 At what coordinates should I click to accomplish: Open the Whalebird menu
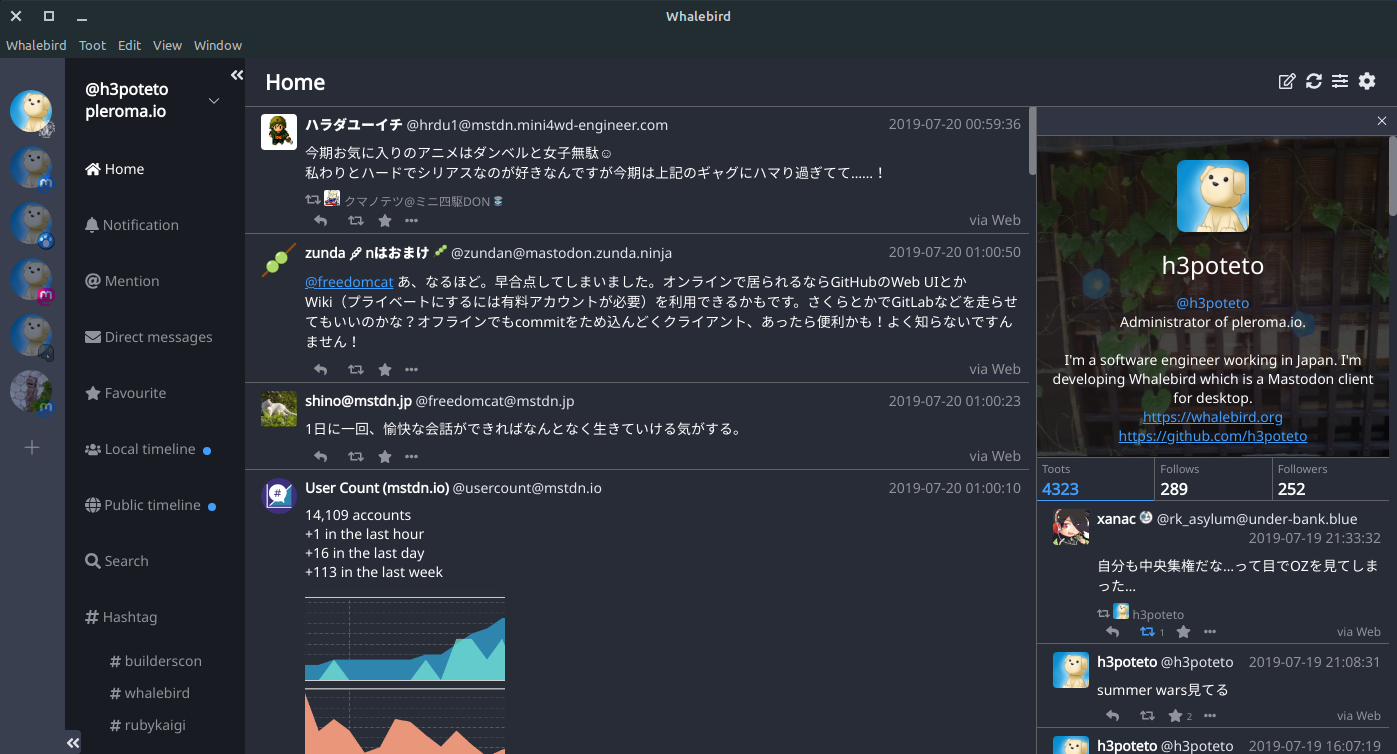click(37, 45)
